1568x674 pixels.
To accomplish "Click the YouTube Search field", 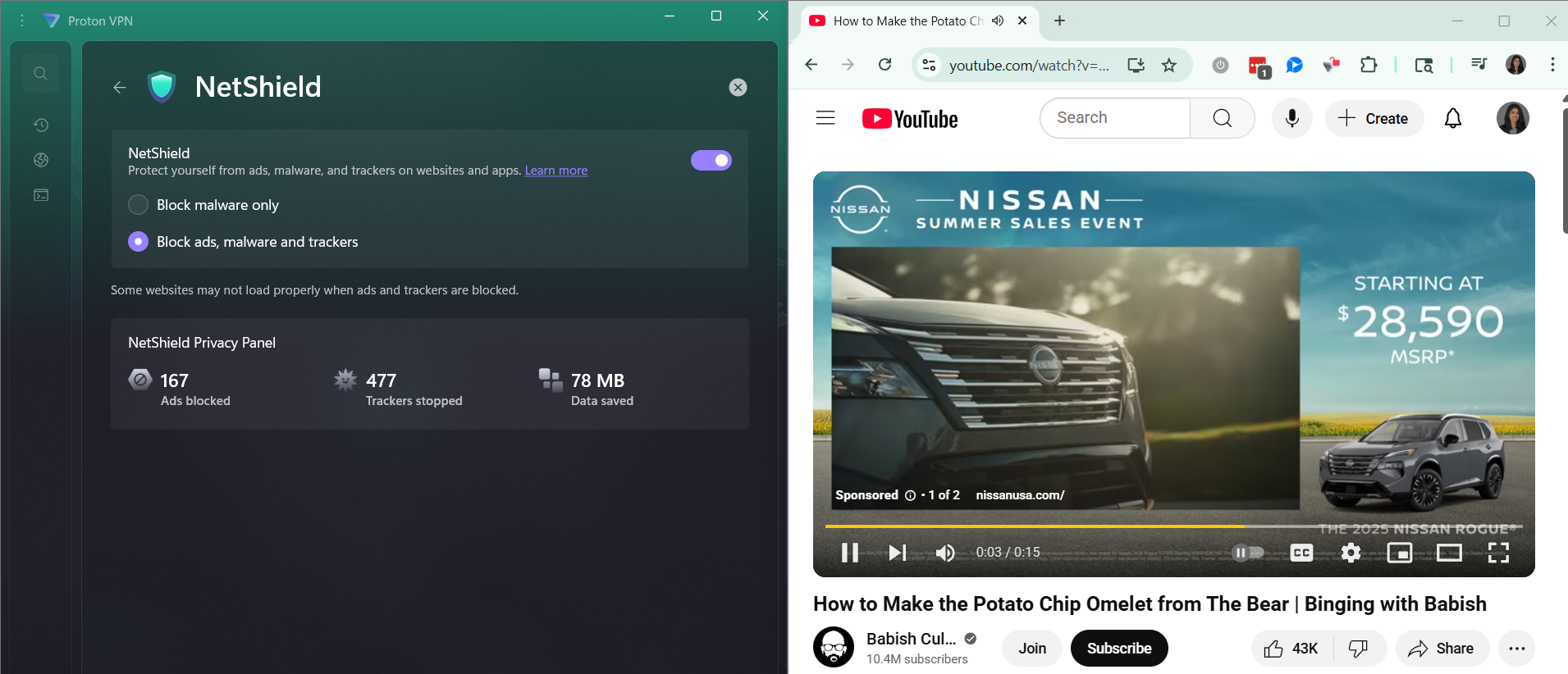I will point(1115,118).
